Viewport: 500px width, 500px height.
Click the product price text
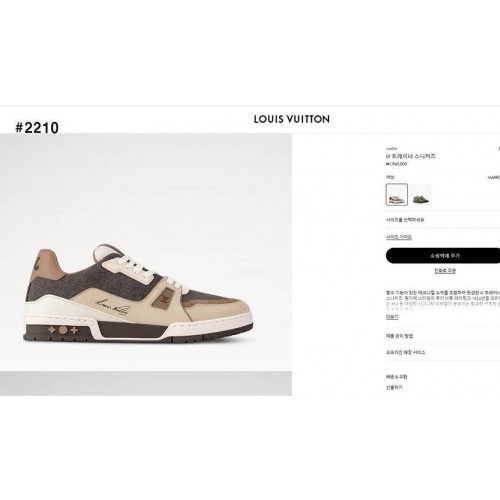coord(396,164)
